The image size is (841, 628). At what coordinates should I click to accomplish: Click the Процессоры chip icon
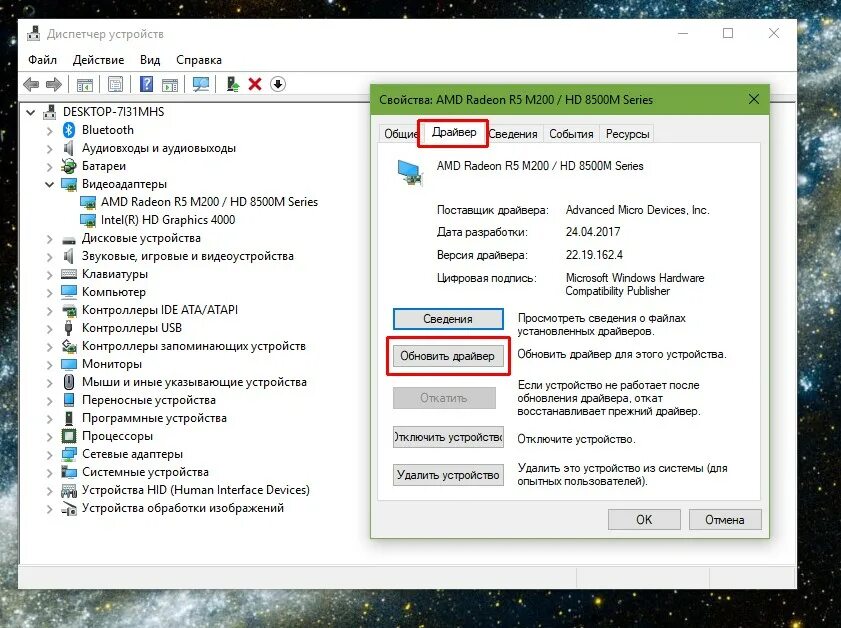(69, 436)
